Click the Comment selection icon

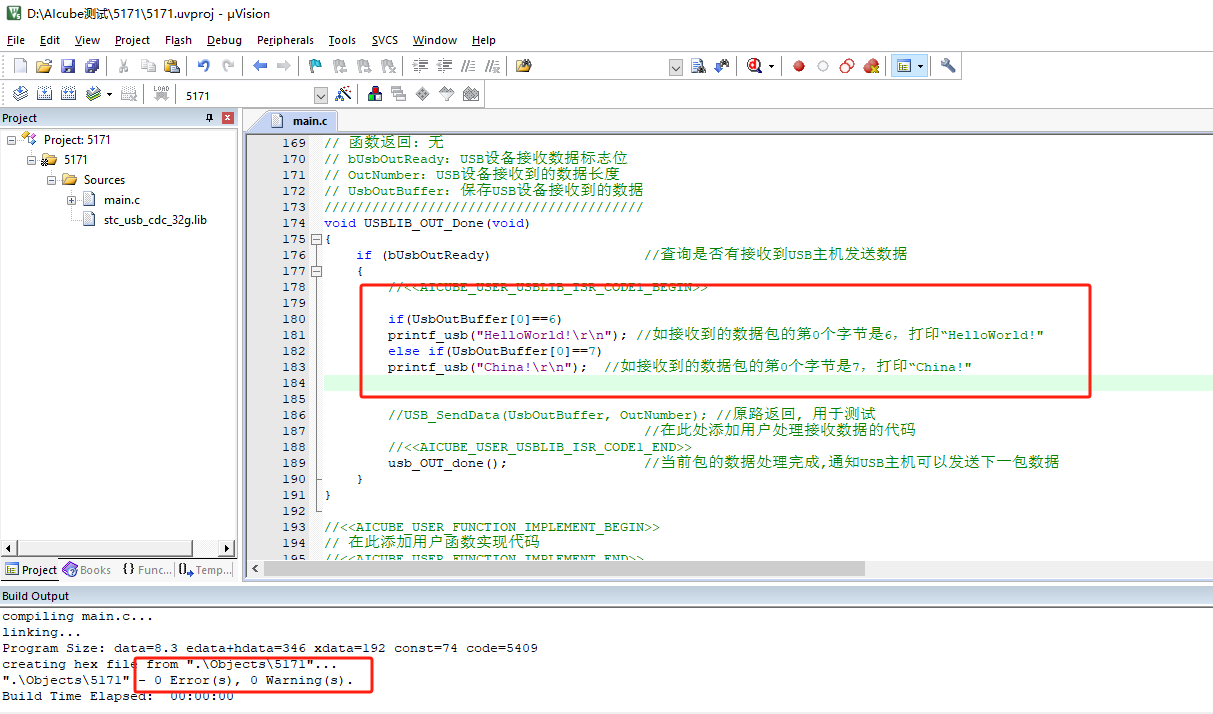pyautogui.click(x=468, y=66)
